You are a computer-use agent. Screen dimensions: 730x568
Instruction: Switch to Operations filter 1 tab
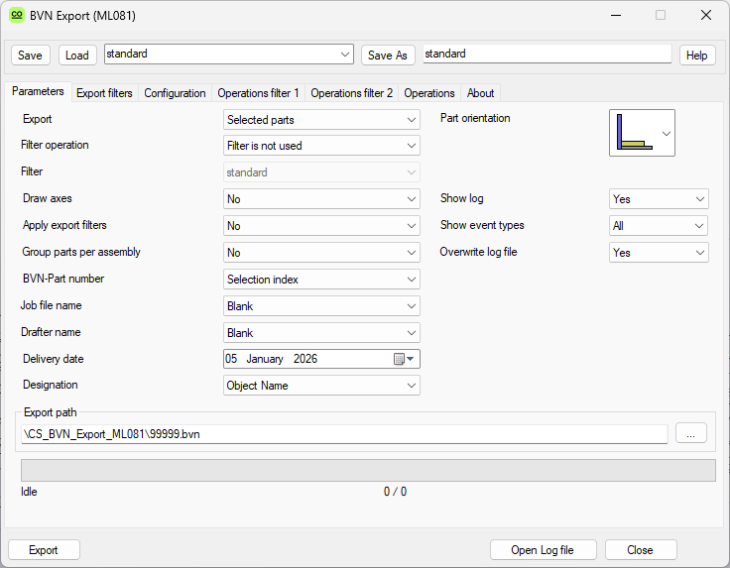pos(258,93)
